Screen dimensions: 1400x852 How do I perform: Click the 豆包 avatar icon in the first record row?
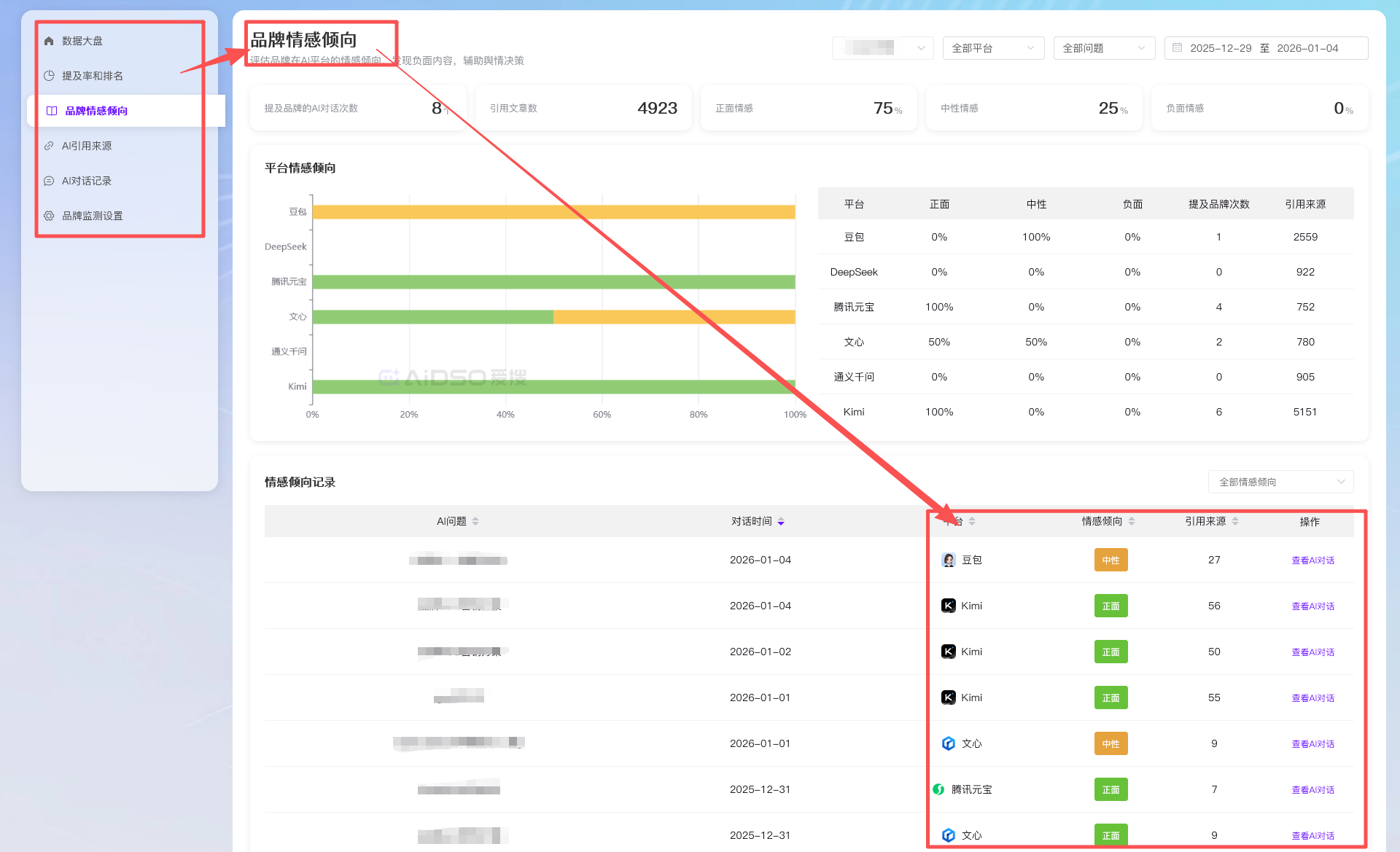pos(948,560)
